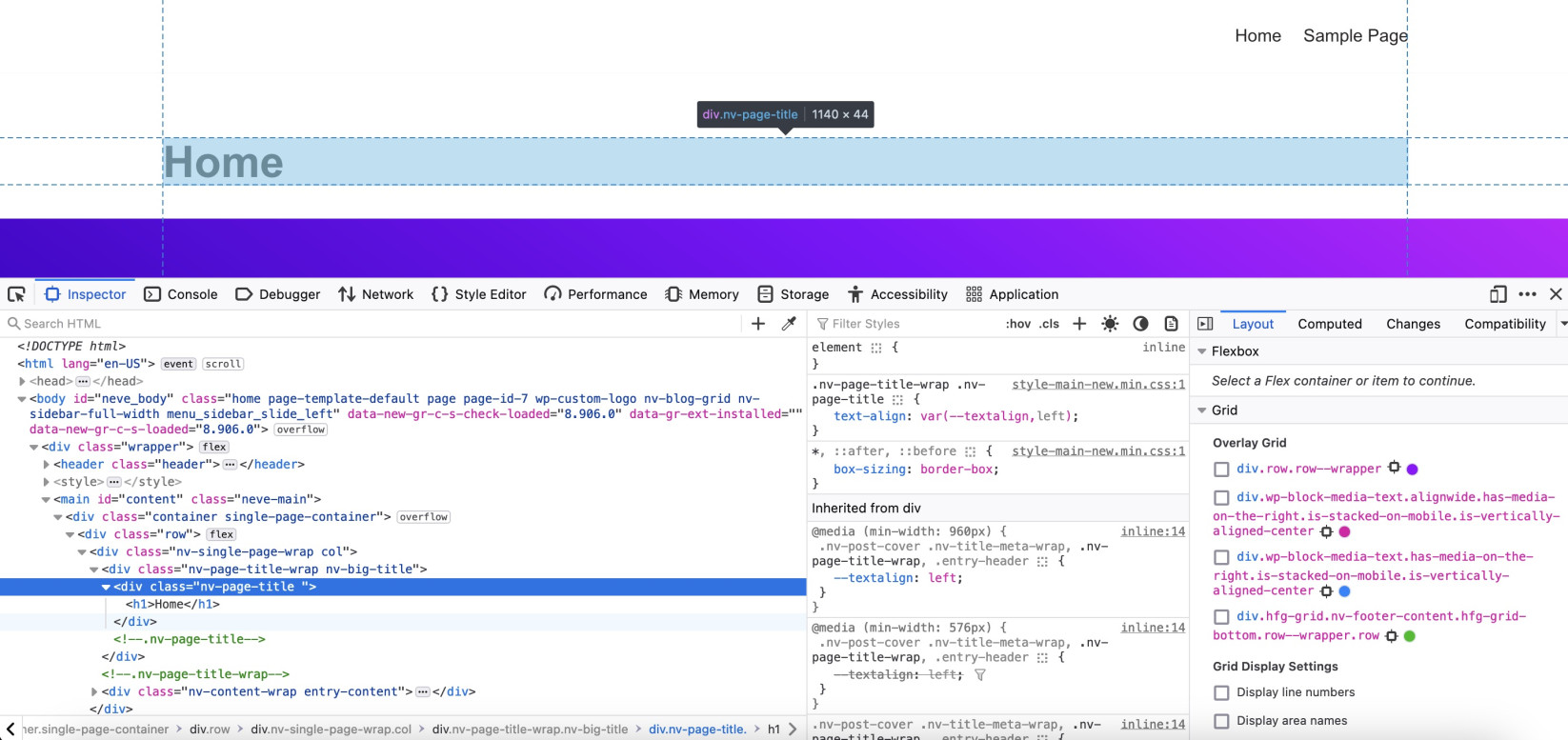
Task: Open first inline:14 source link
Action: [x=1153, y=531]
